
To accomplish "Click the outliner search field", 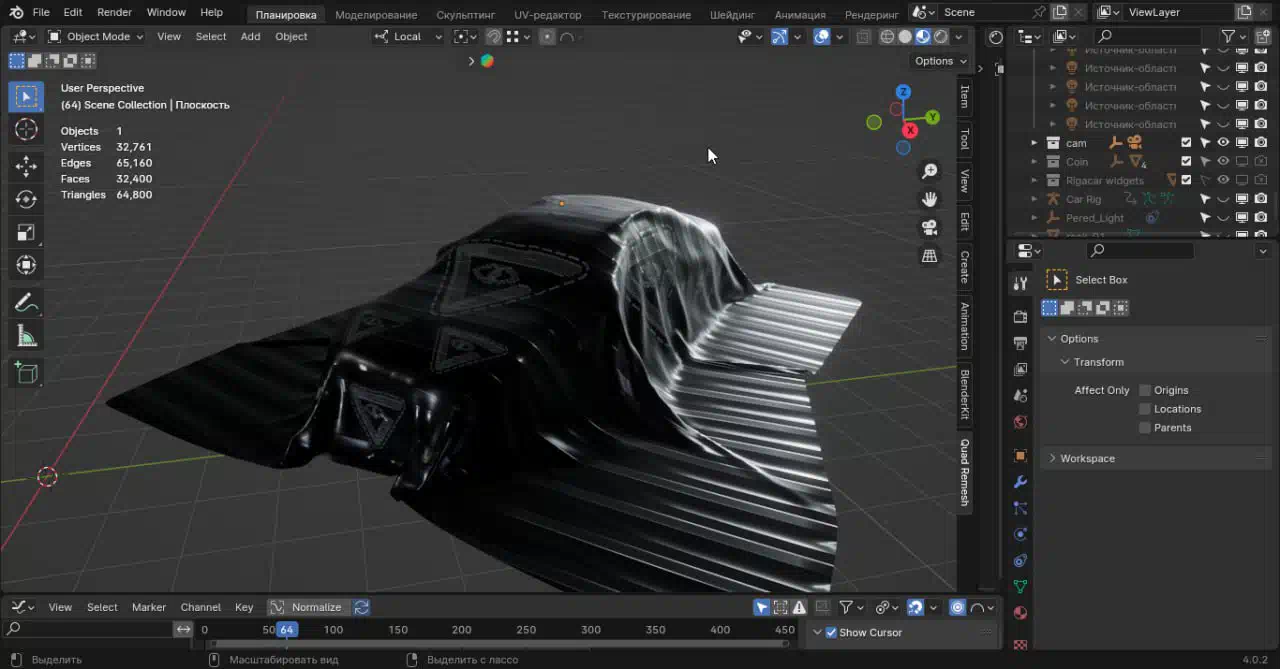I will 1146,36.
